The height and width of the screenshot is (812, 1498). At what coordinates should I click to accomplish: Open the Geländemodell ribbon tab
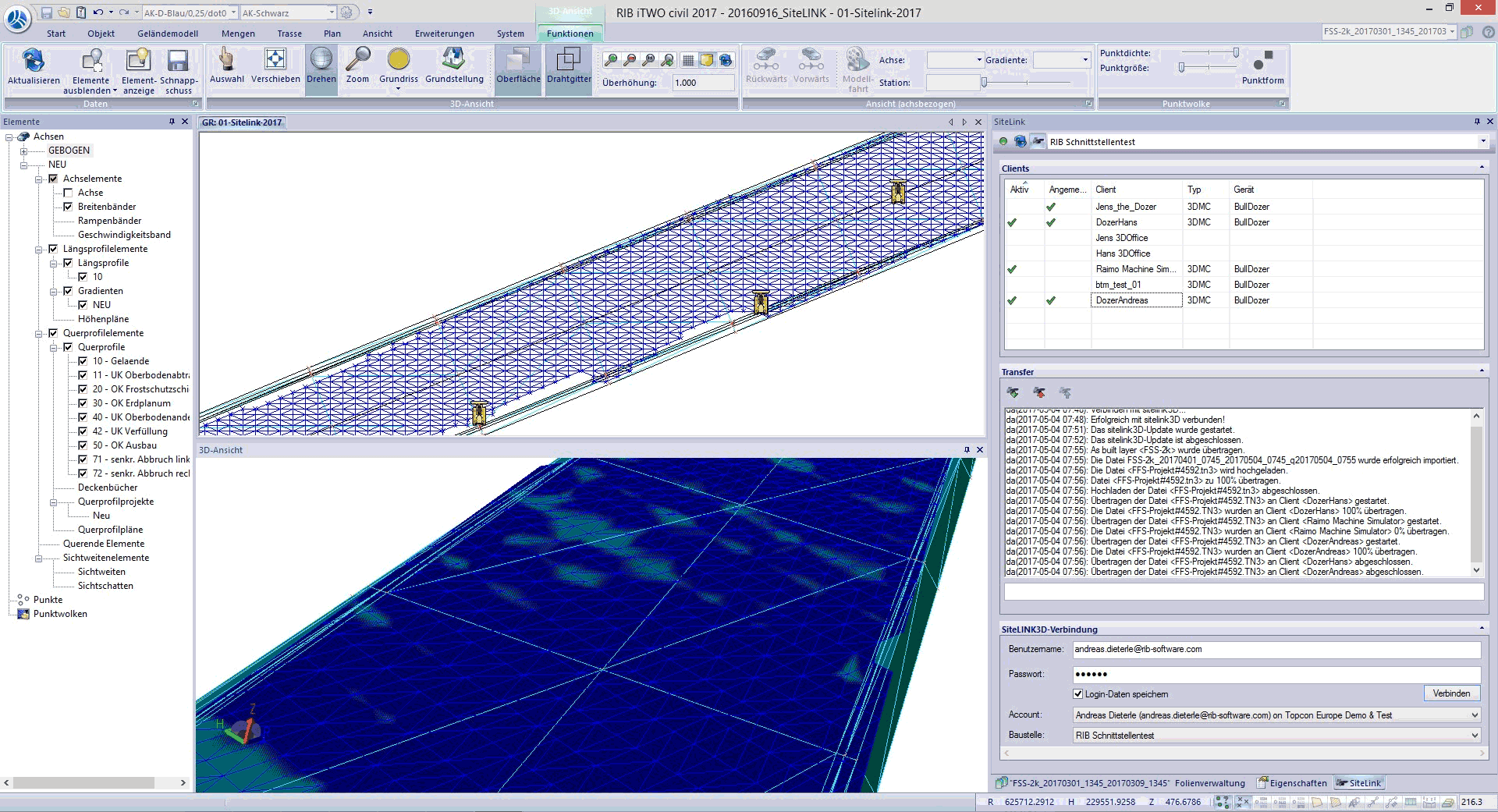[x=168, y=34]
